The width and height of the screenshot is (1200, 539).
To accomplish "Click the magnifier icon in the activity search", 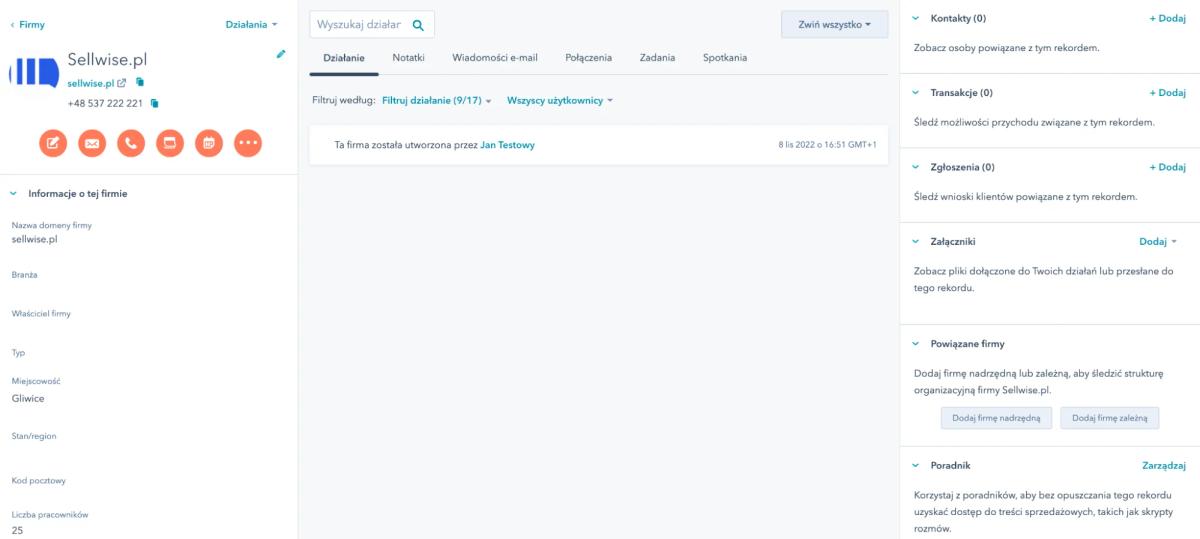I will pyautogui.click(x=418, y=25).
